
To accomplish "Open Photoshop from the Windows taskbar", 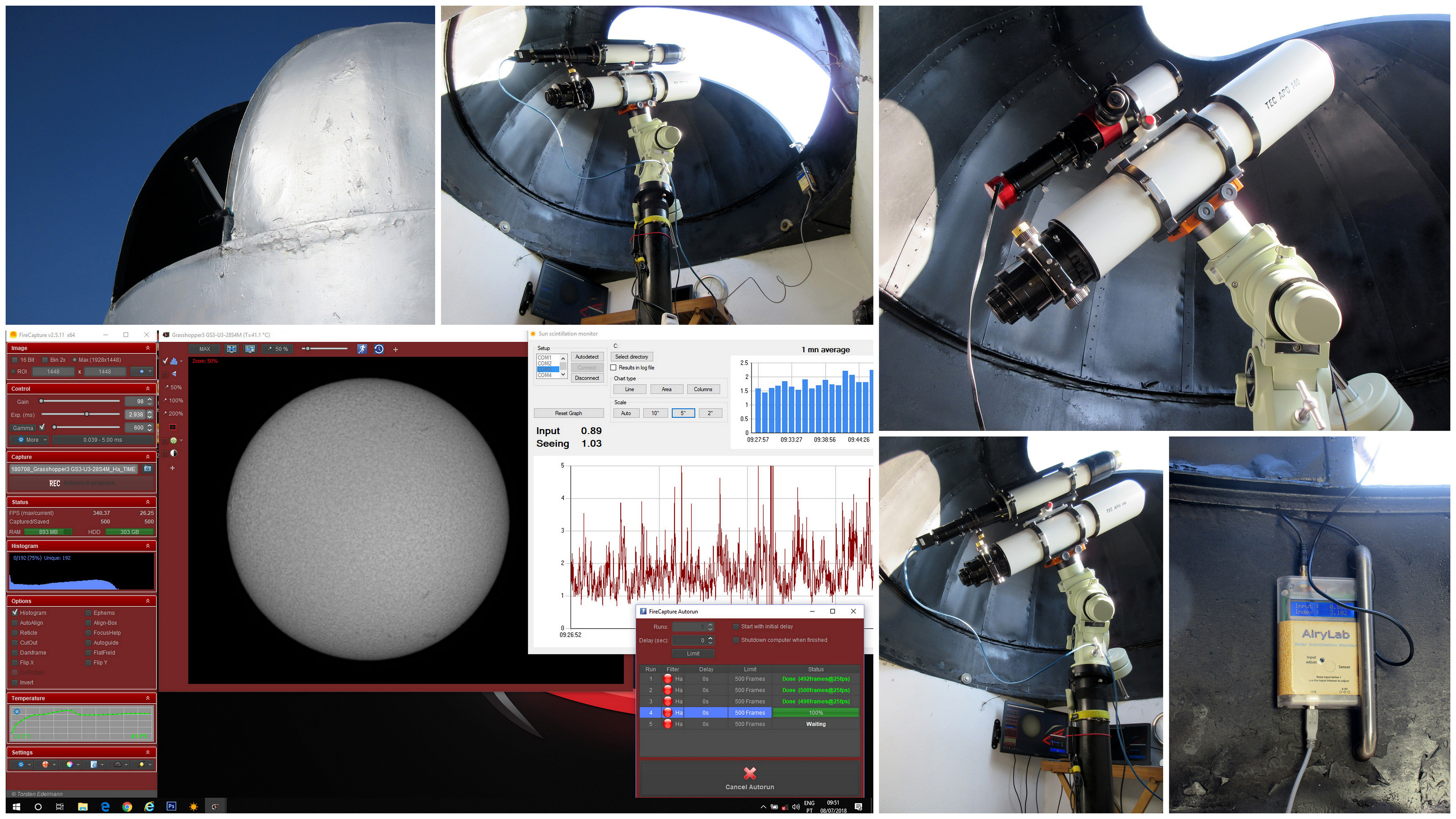I will 171,807.
